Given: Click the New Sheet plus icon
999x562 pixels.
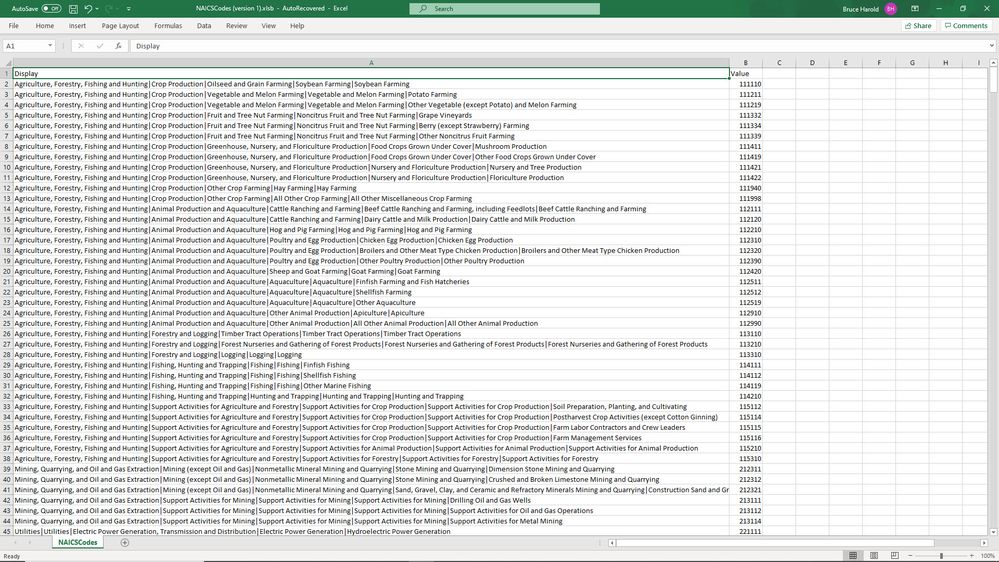Looking at the screenshot, I should tap(125, 543).
